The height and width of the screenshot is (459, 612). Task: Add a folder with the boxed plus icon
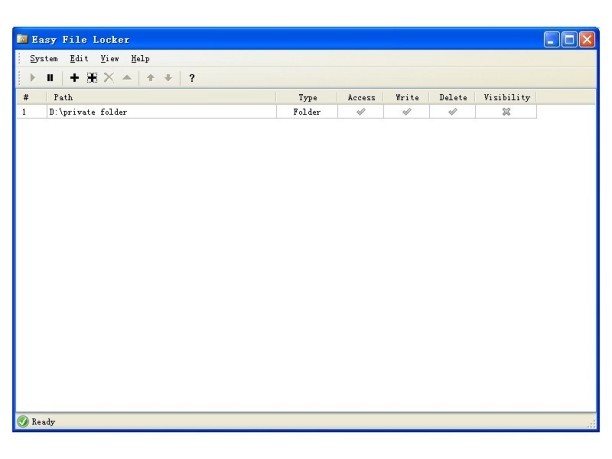[x=92, y=78]
